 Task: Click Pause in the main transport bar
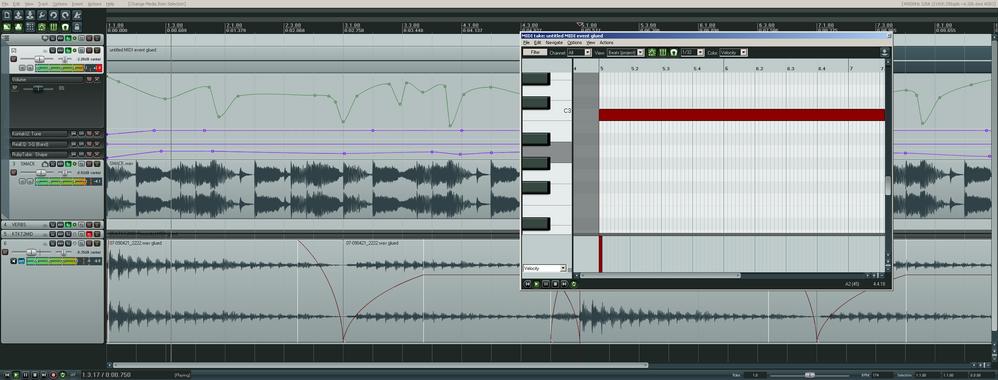coord(25,375)
